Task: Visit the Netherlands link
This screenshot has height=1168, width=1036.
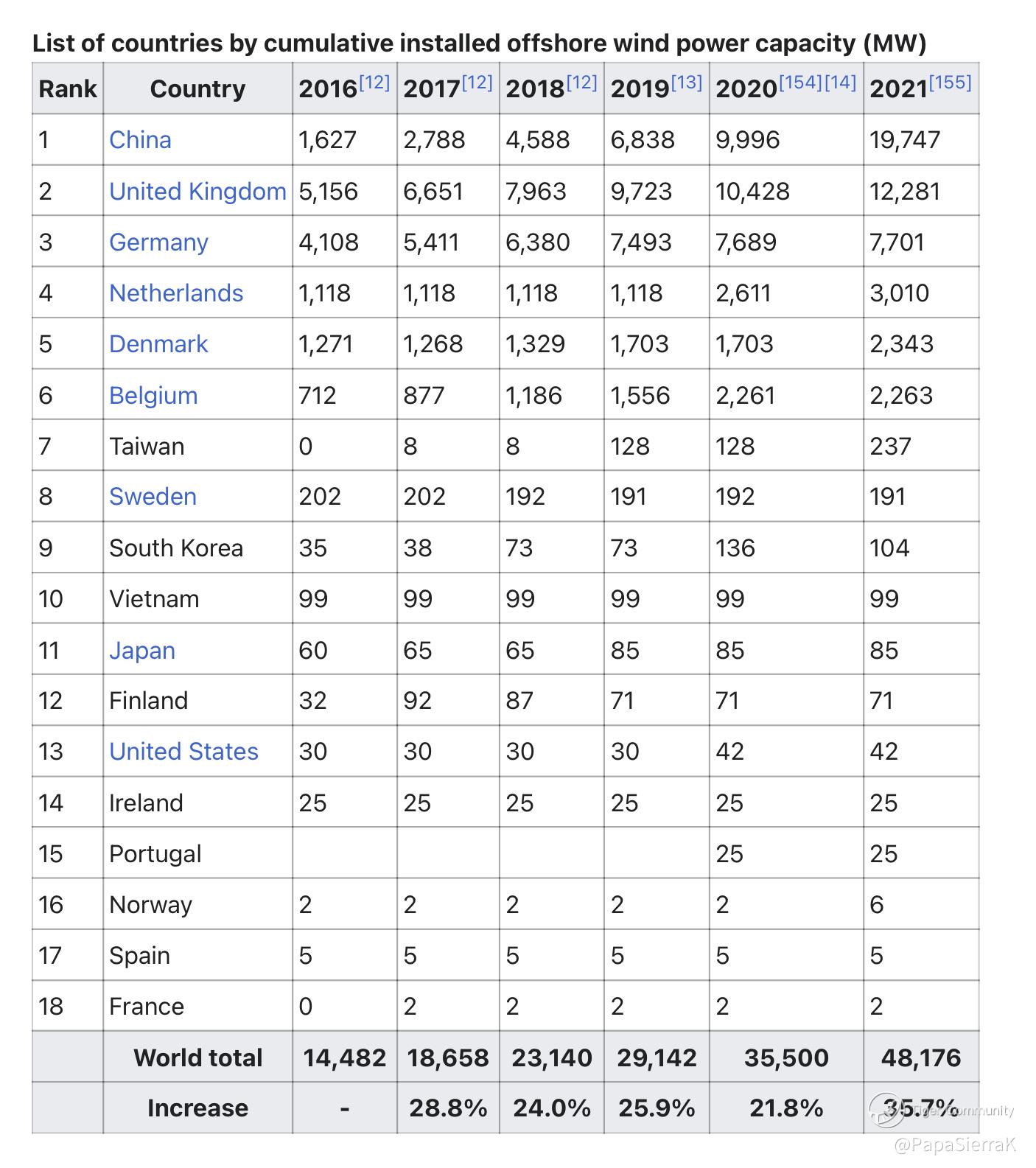Action: click(176, 293)
